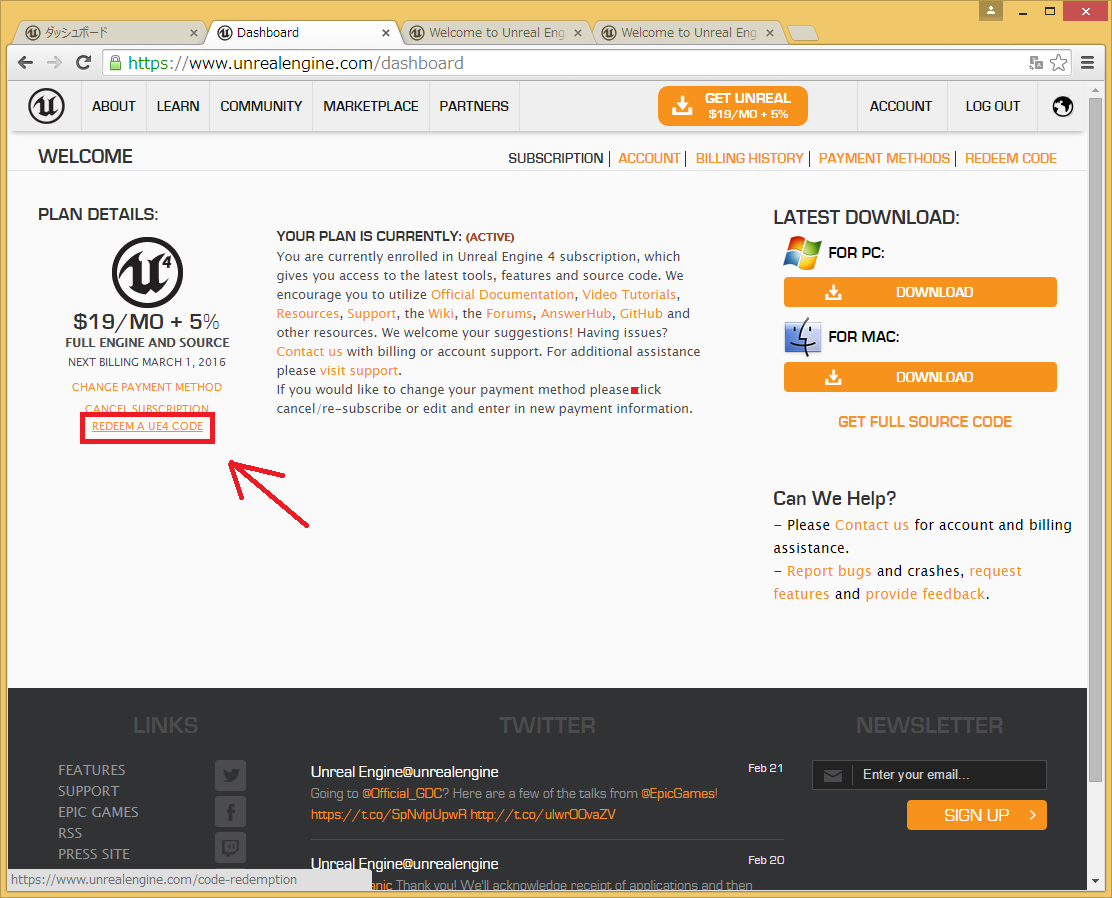Open BILLING HISTORY

[x=749, y=158]
